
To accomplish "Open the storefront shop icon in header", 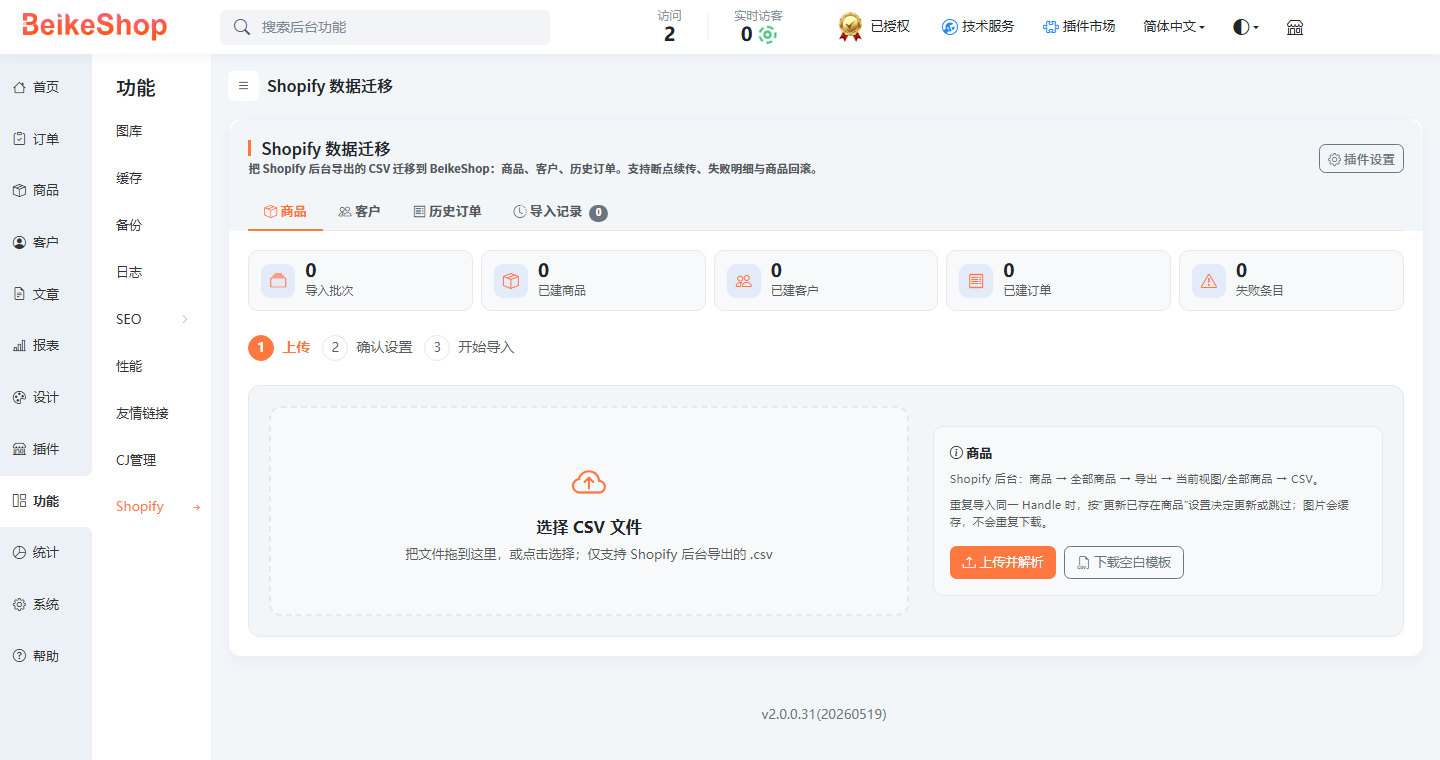I will click(1295, 27).
